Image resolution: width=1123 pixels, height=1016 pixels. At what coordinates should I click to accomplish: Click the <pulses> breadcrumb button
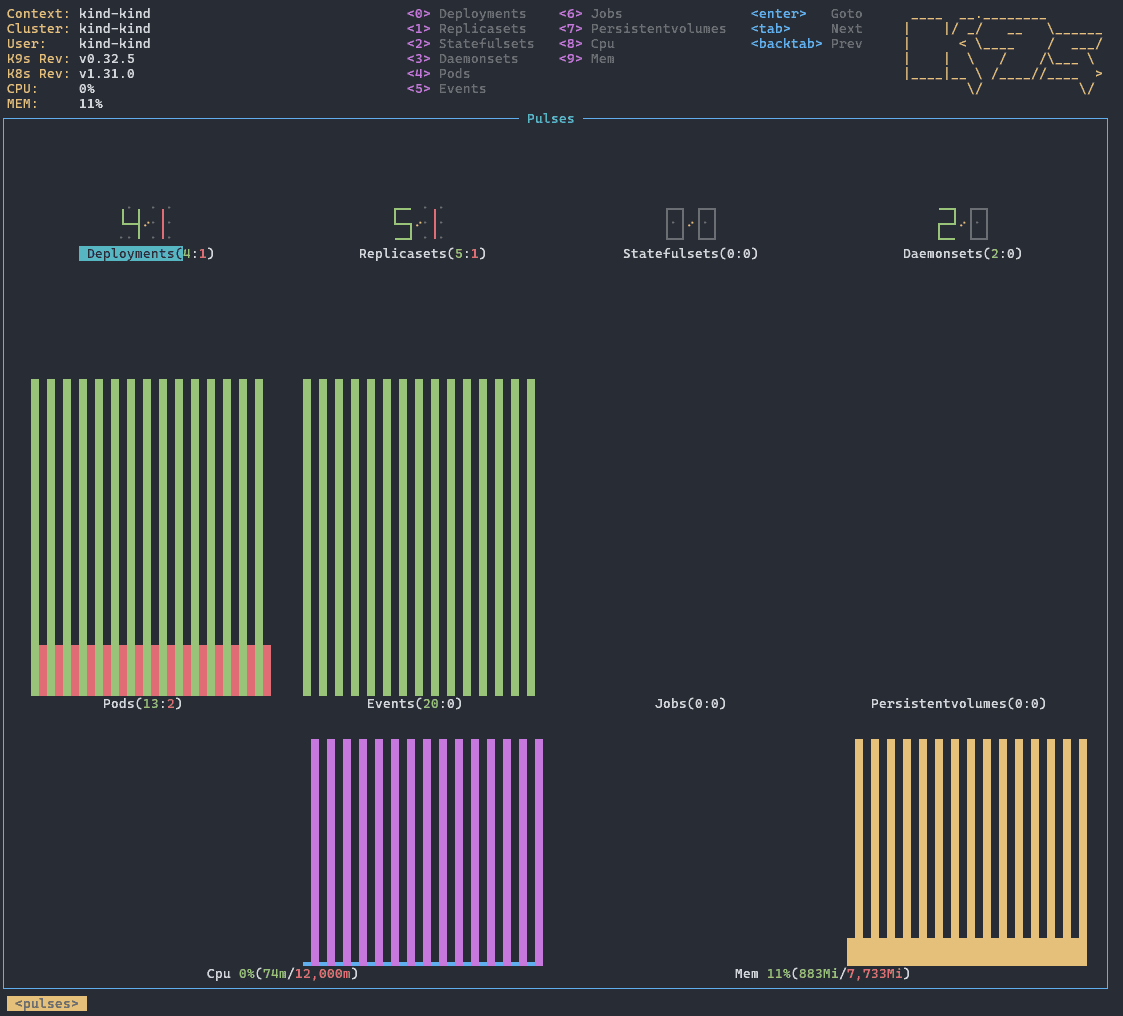46,1003
